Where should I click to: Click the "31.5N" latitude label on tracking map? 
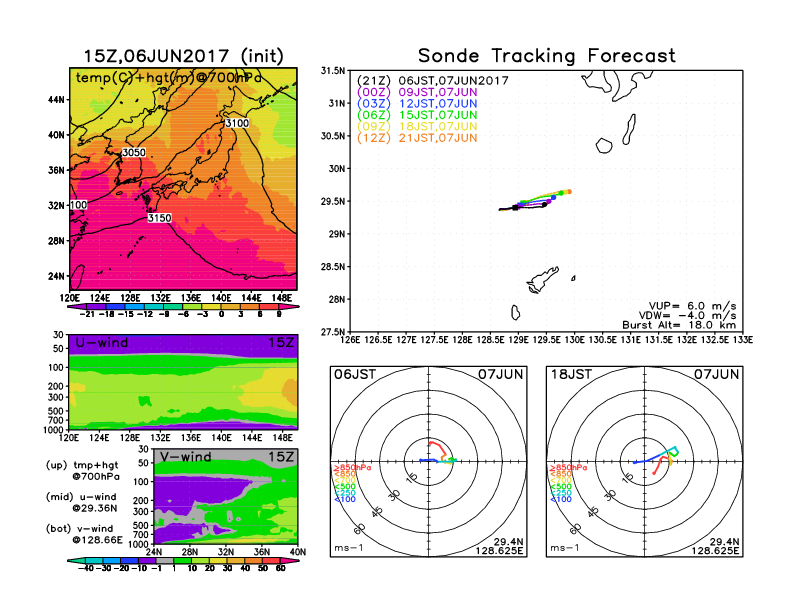(333, 71)
